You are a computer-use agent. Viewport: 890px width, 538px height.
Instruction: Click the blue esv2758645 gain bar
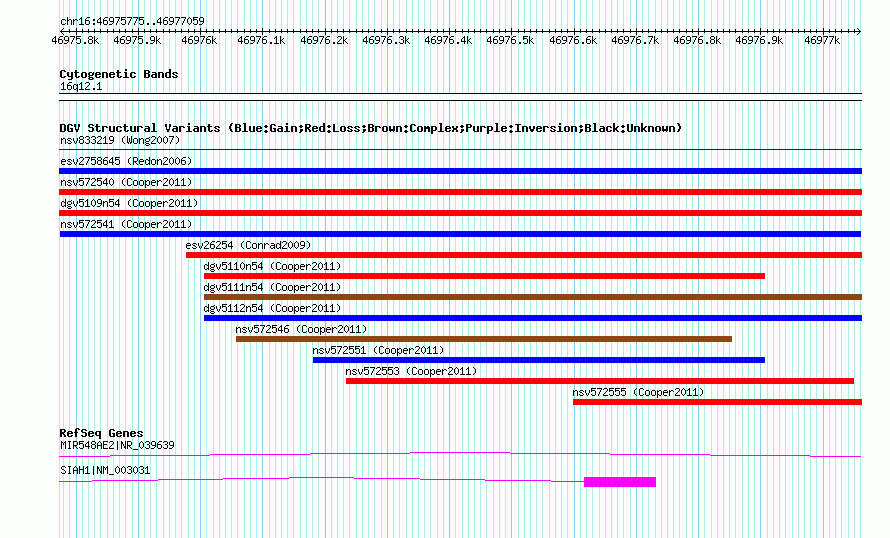tap(460, 171)
